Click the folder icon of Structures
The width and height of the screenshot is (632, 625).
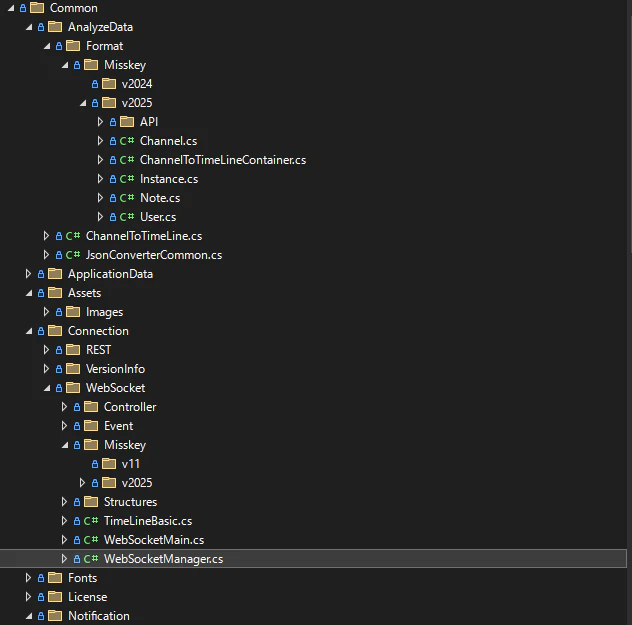pos(91,501)
